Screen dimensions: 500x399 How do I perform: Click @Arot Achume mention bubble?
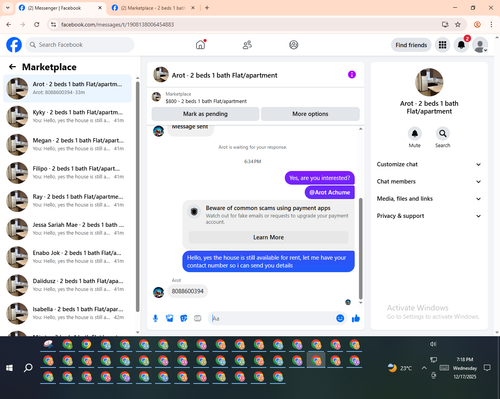(330, 192)
